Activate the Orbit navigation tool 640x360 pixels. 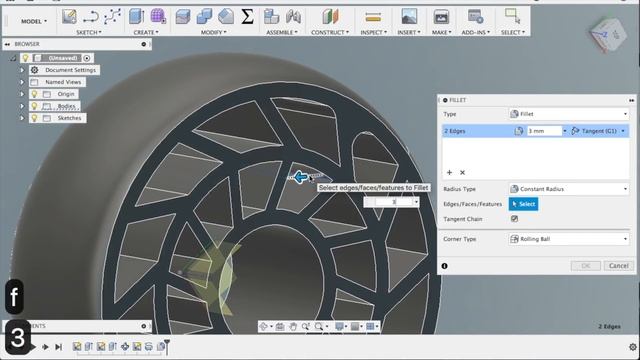pos(264,326)
